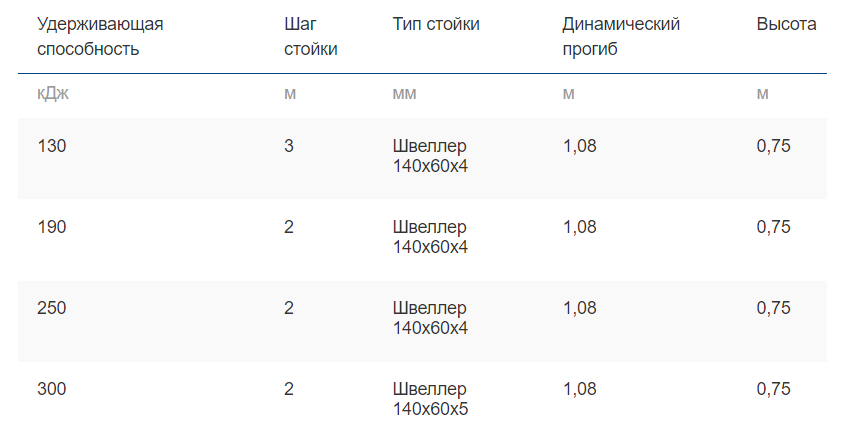This screenshot has width=849, height=431.
Task: Click deflection 1,08 in the 190 row
Action: click(x=579, y=226)
